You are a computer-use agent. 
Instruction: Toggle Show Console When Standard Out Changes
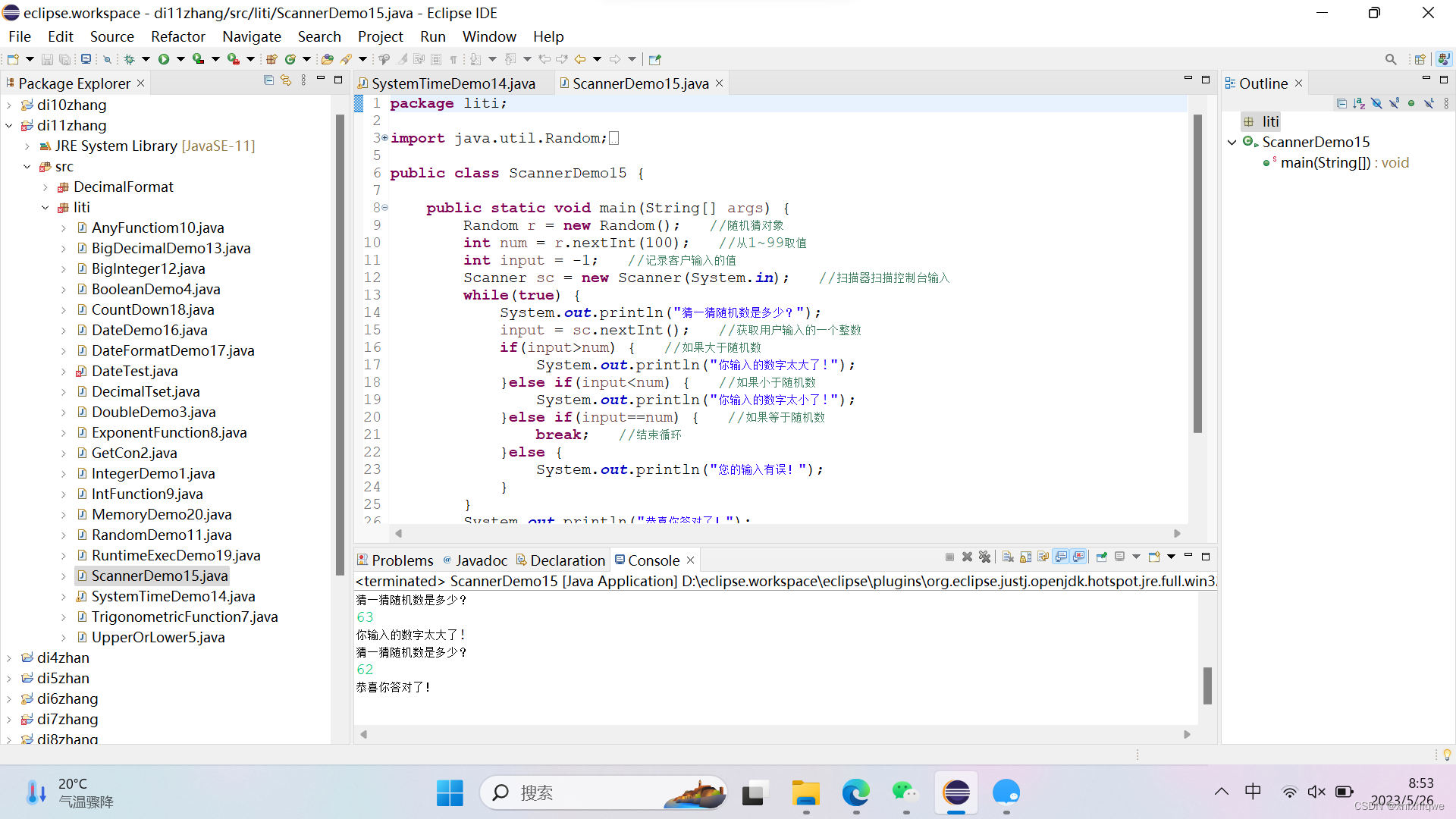(1061, 557)
